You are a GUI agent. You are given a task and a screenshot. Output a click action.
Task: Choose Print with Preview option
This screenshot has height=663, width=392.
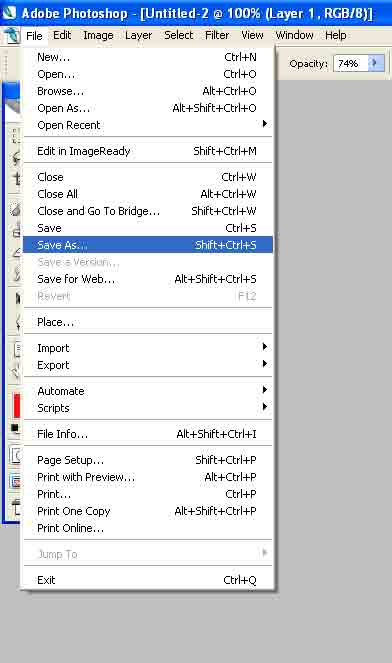[x=148, y=477]
